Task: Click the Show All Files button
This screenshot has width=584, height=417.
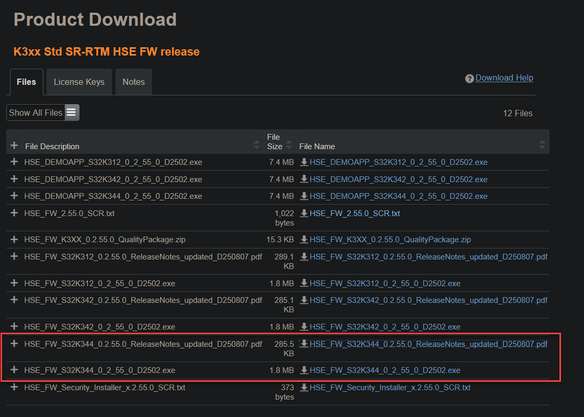Action: (43, 112)
